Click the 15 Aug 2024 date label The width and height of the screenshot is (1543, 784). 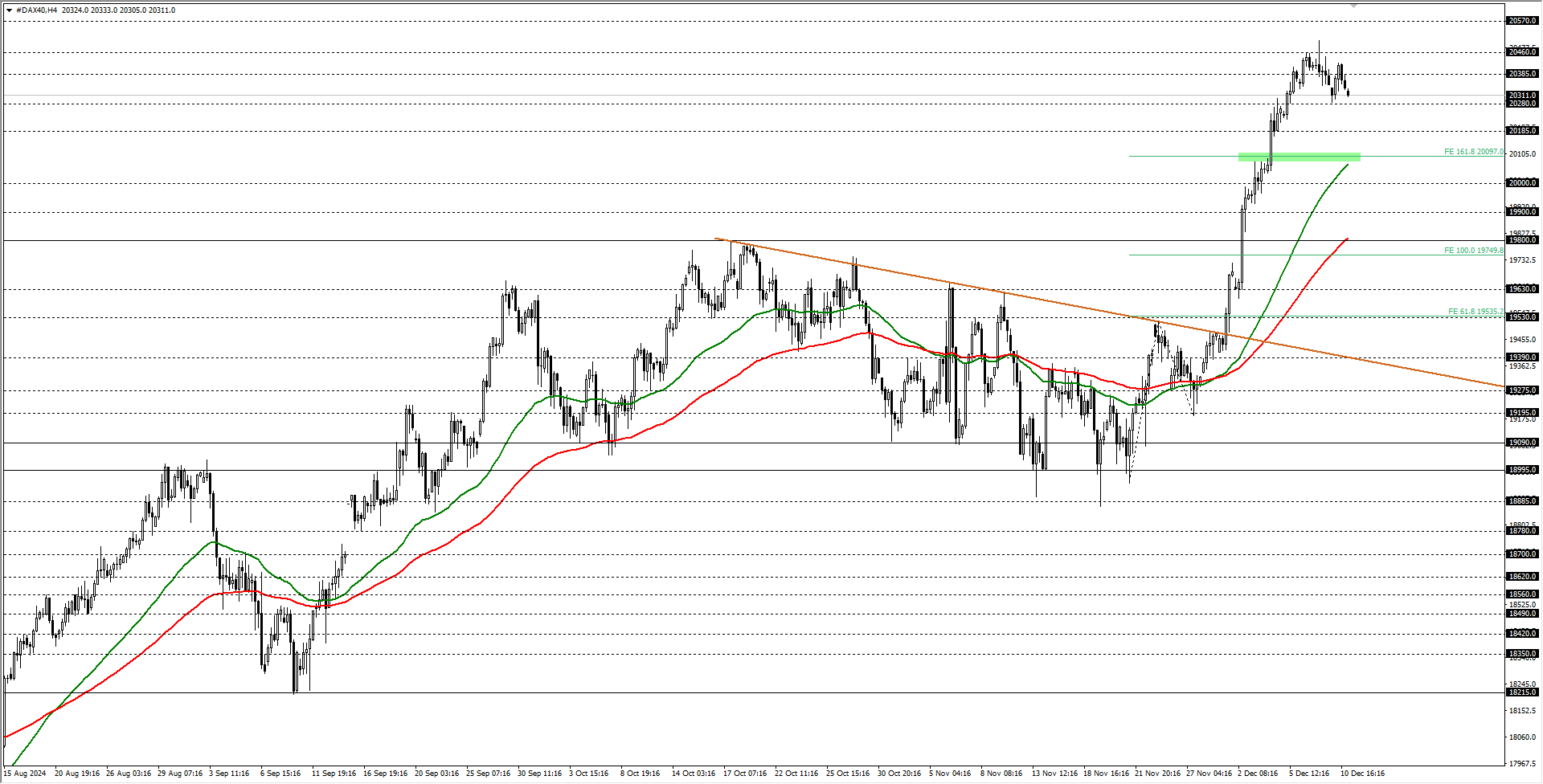(x=25, y=774)
